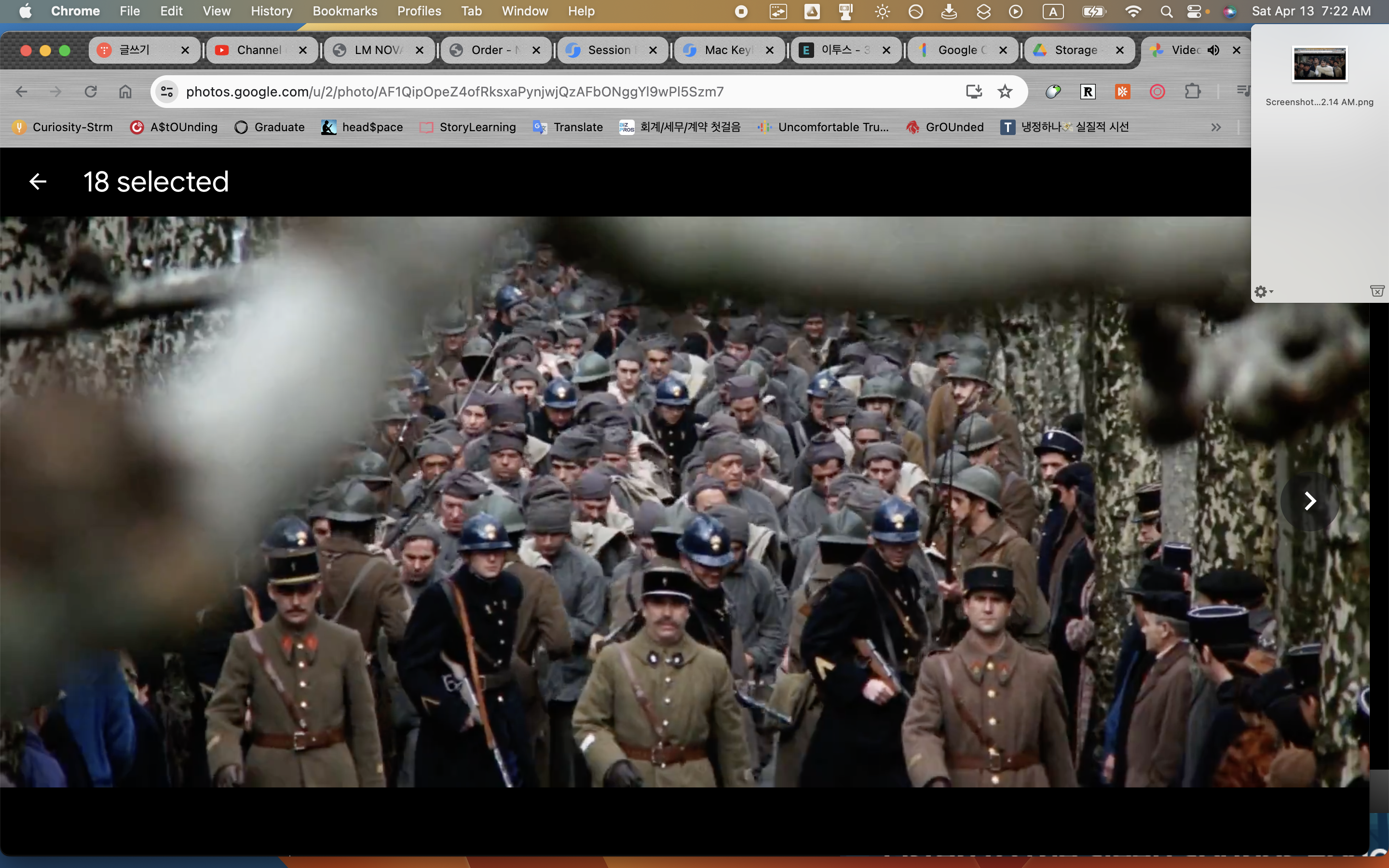Viewport: 1389px width, 868px height.
Task: Open the Curiosity-Strm bookmark
Action: click(x=63, y=127)
